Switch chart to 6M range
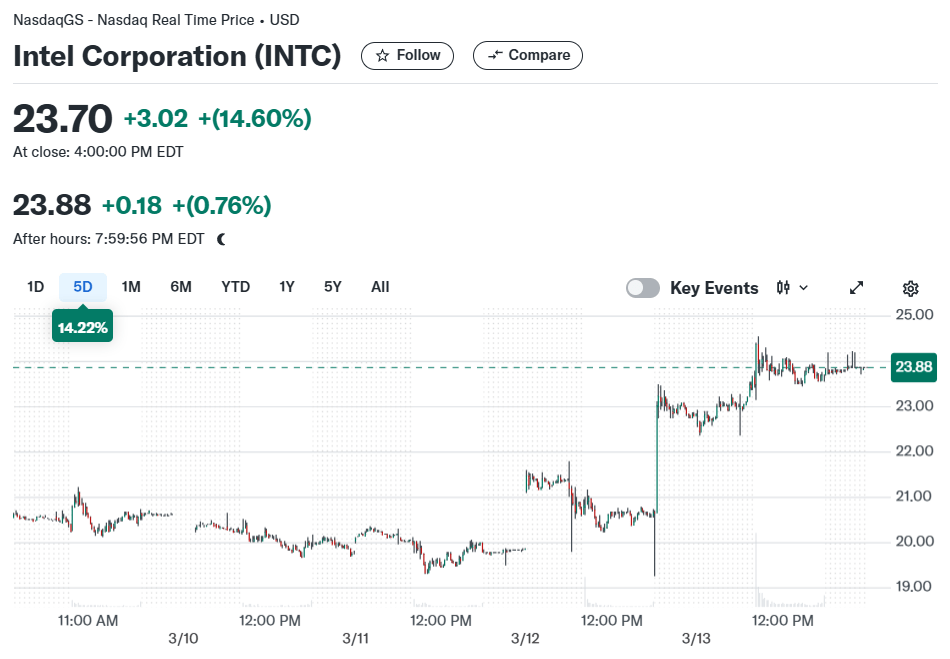The height and width of the screenshot is (659, 950). coord(181,287)
